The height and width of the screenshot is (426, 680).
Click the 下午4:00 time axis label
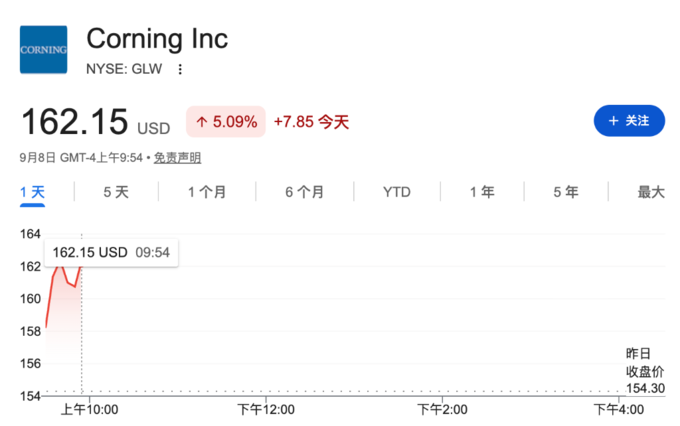pos(619,410)
